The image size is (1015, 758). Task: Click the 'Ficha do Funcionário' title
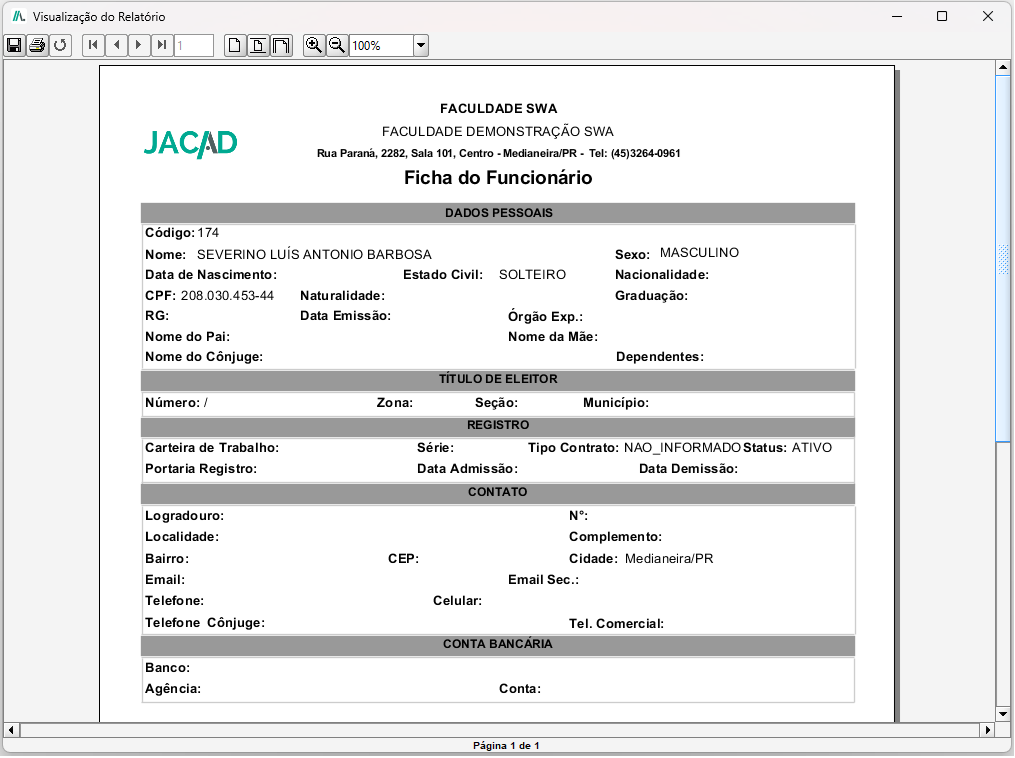498,177
